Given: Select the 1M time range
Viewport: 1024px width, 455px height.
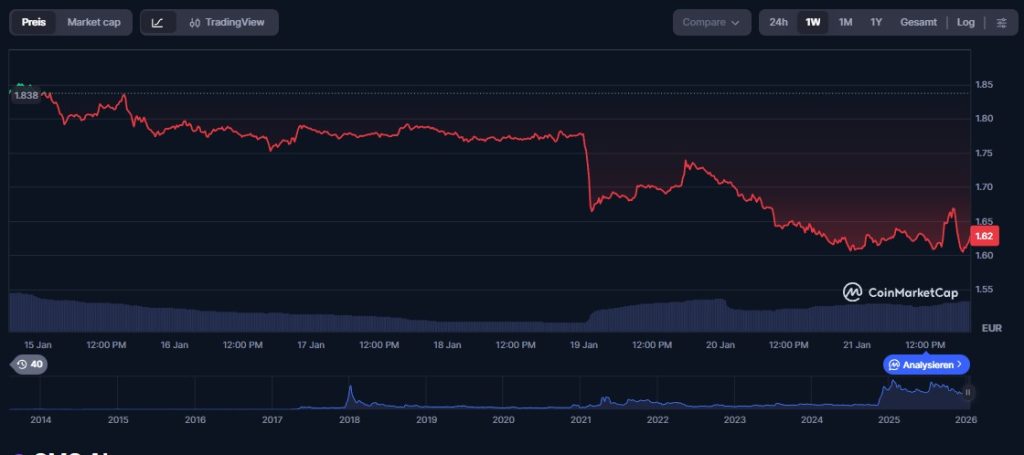Looking at the screenshot, I should pos(845,22).
